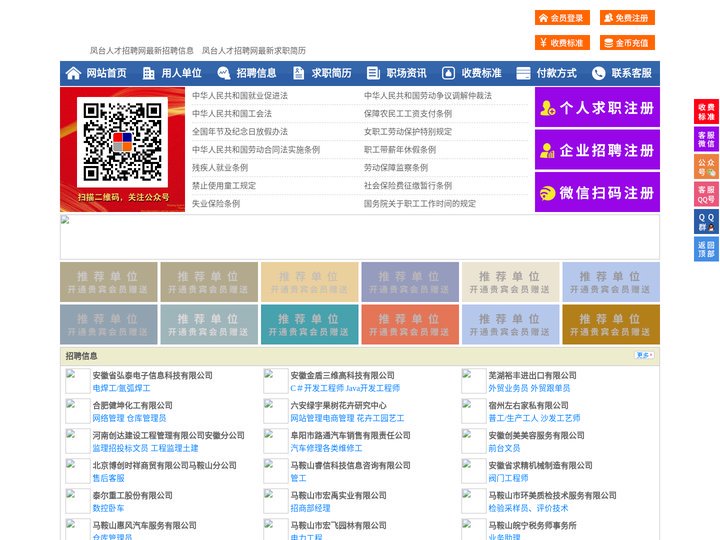
Task: Open 阀门工程师 job link
Action: (508, 478)
